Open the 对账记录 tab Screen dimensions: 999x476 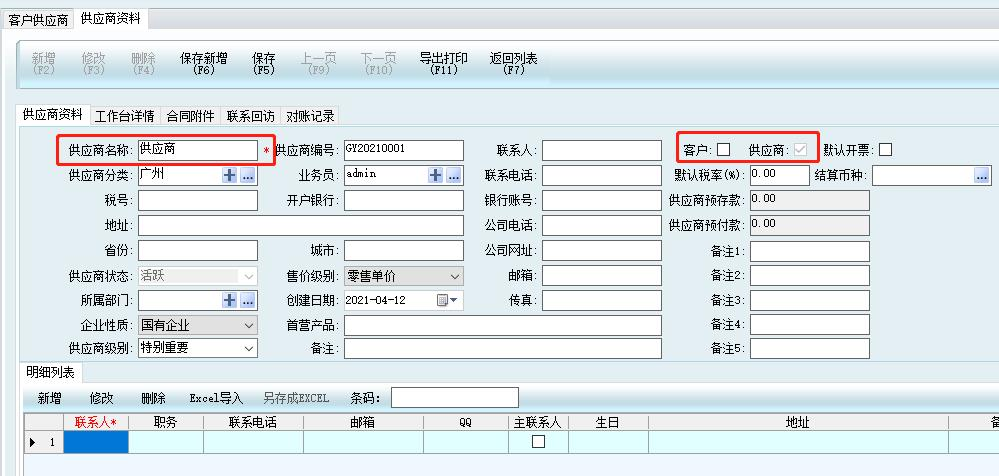[x=310, y=116]
